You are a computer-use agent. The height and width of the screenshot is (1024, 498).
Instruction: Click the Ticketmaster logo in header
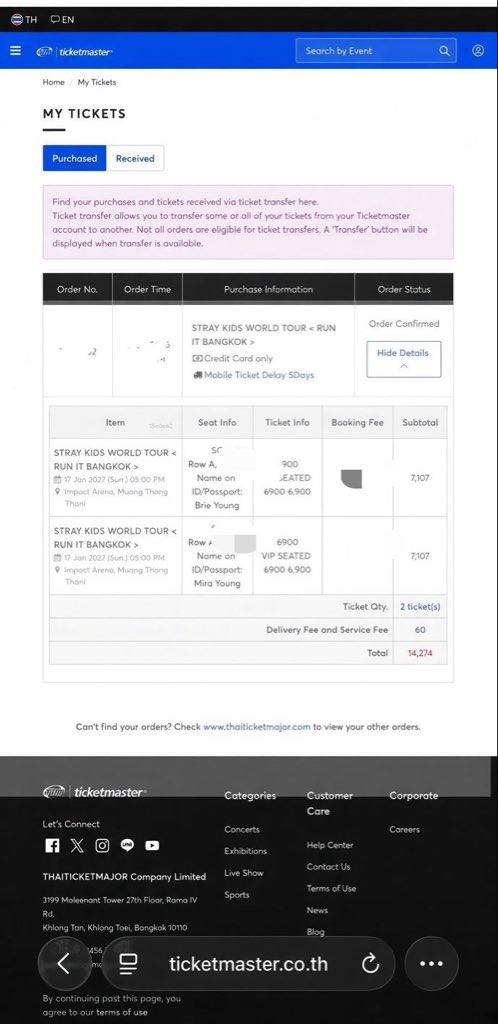pos(74,52)
